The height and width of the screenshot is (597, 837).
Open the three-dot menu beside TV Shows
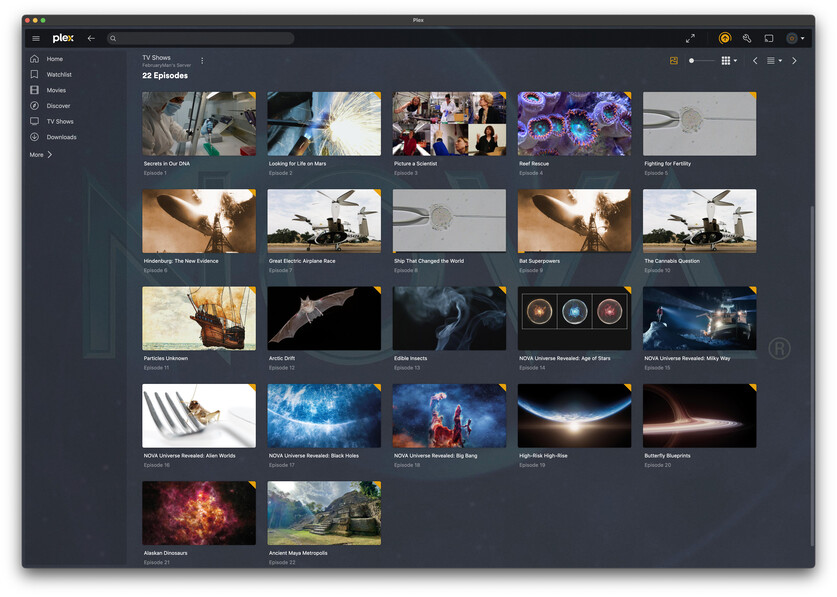(x=202, y=61)
